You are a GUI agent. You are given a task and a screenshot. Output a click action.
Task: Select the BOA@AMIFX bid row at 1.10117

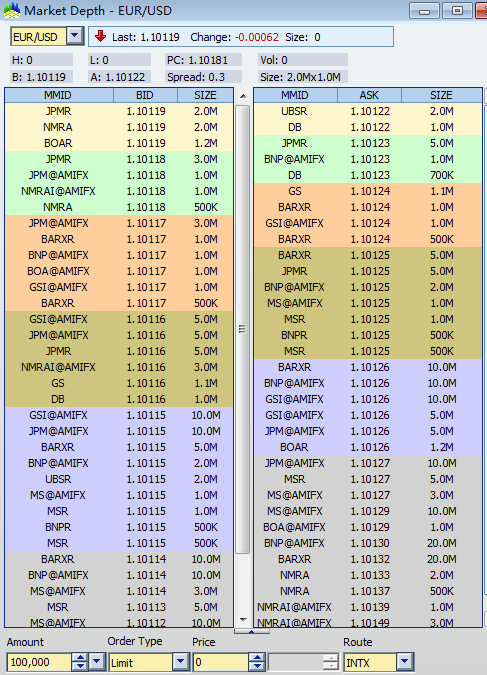[119, 271]
